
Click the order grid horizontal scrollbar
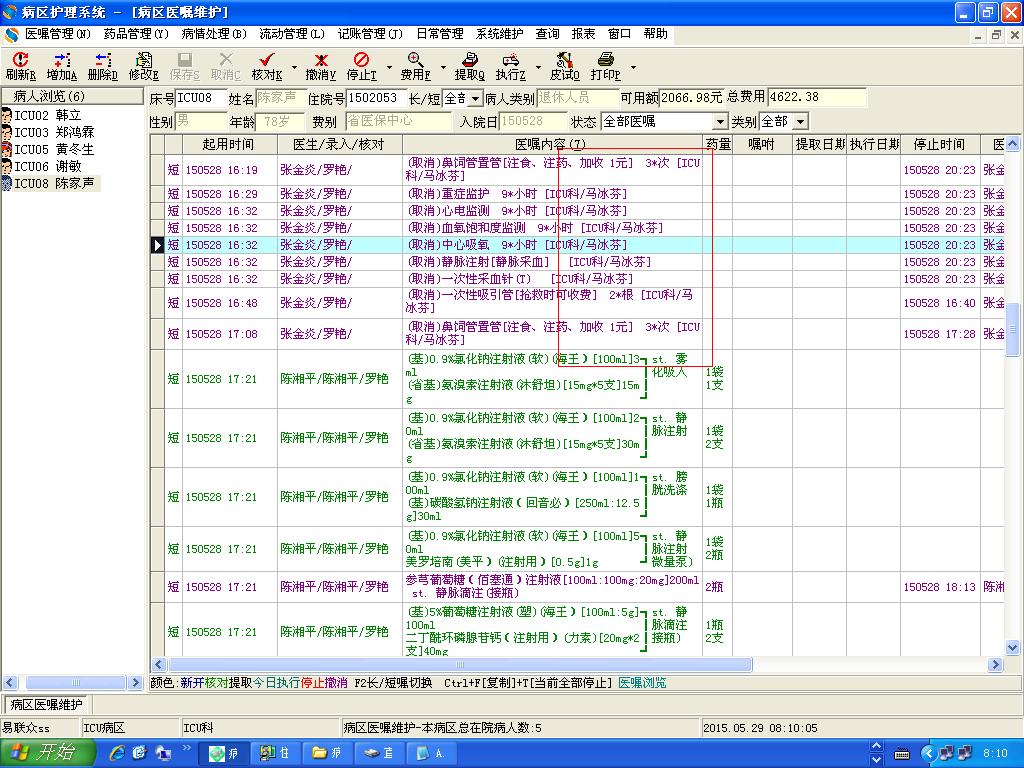coord(460,665)
